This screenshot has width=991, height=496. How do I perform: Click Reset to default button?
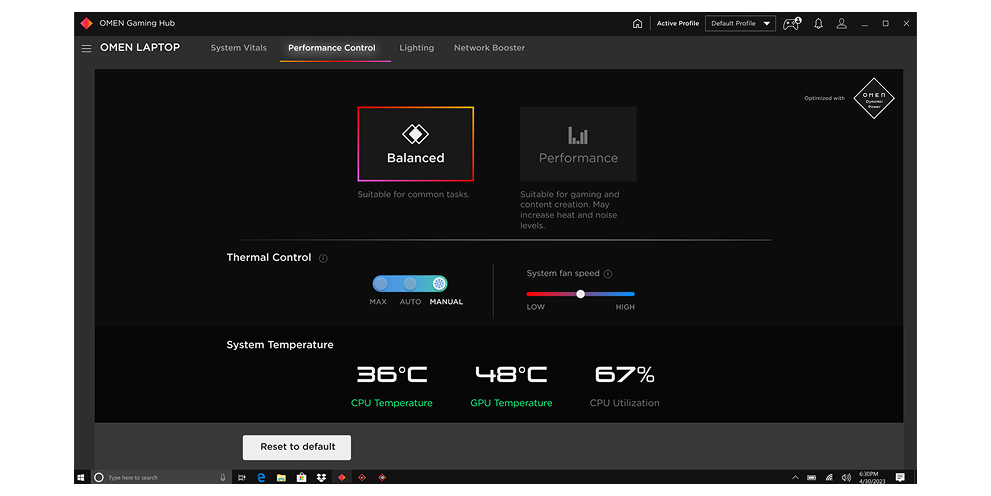[x=297, y=446]
